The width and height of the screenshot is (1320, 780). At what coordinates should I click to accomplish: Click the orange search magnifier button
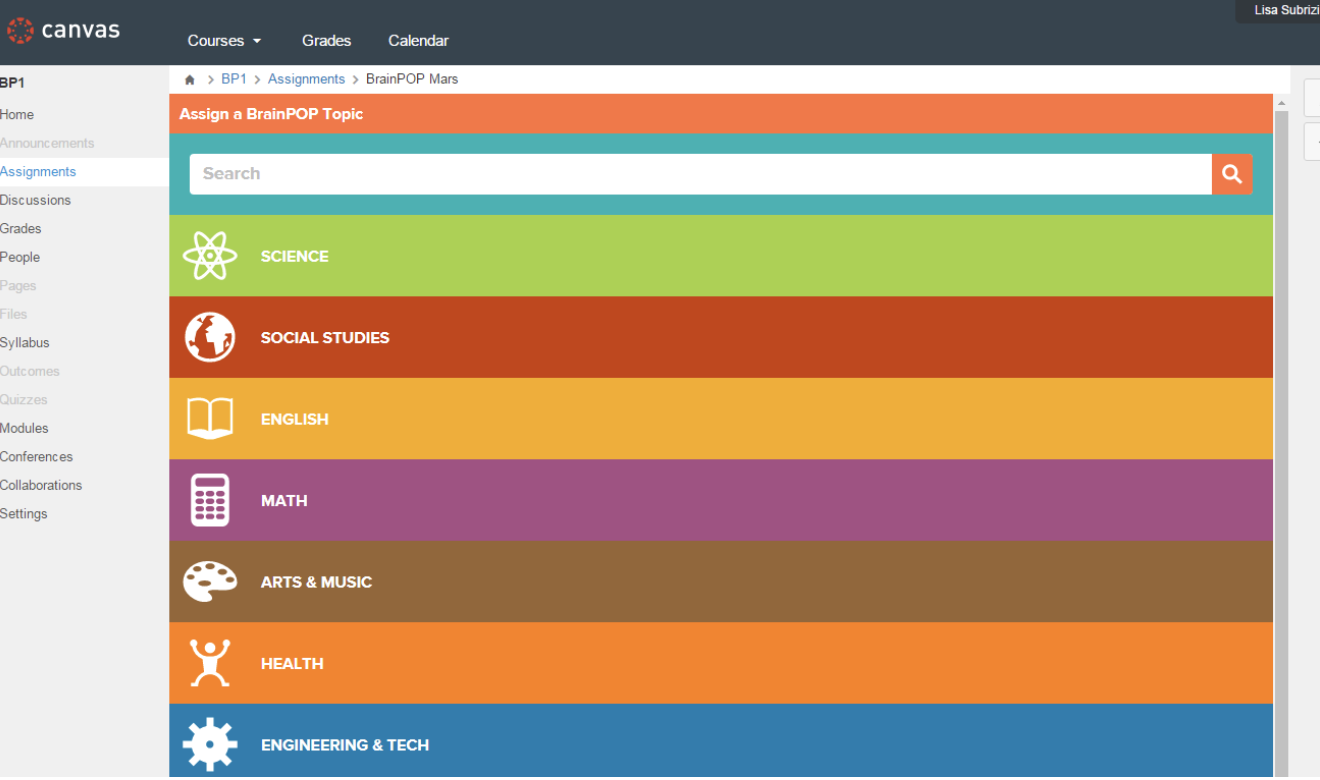pos(1232,174)
